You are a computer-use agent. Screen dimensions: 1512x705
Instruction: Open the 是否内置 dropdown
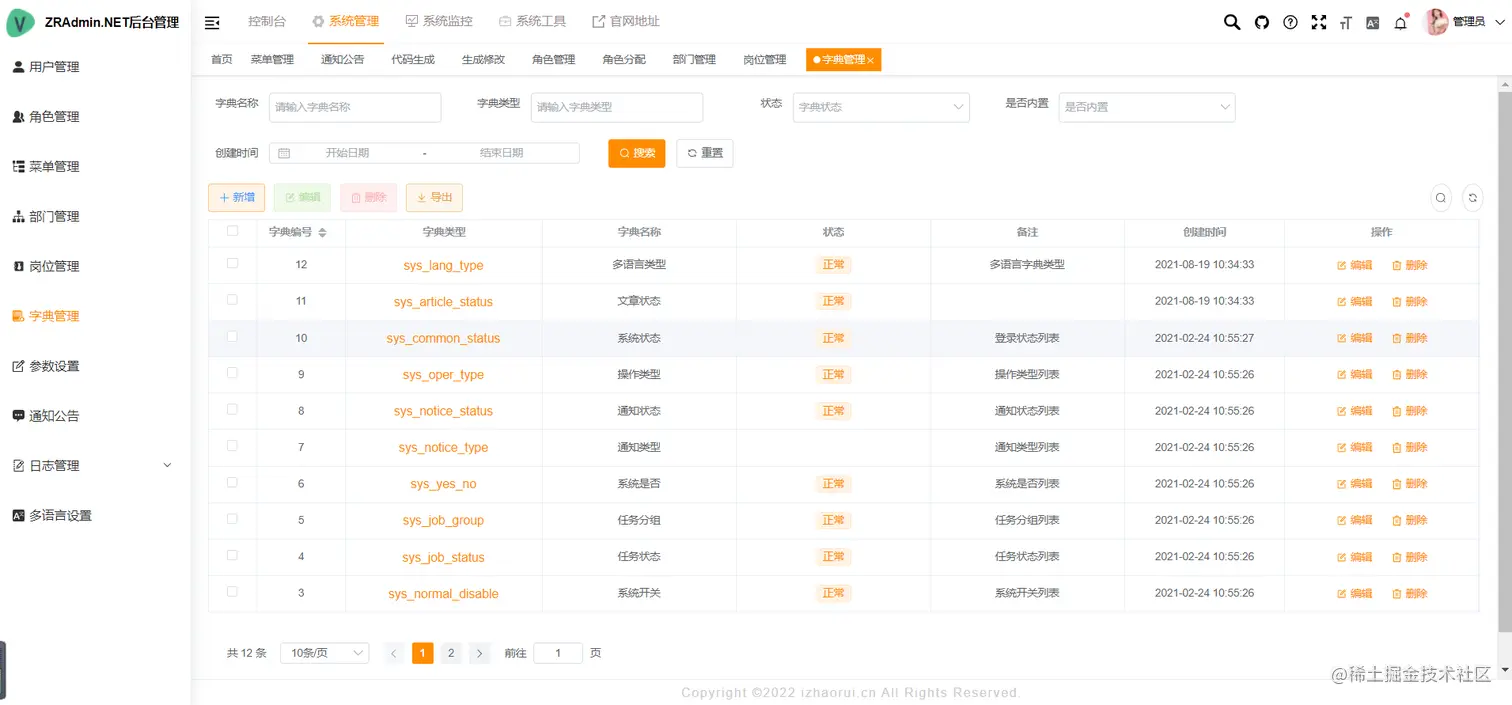click(1147, 107)
